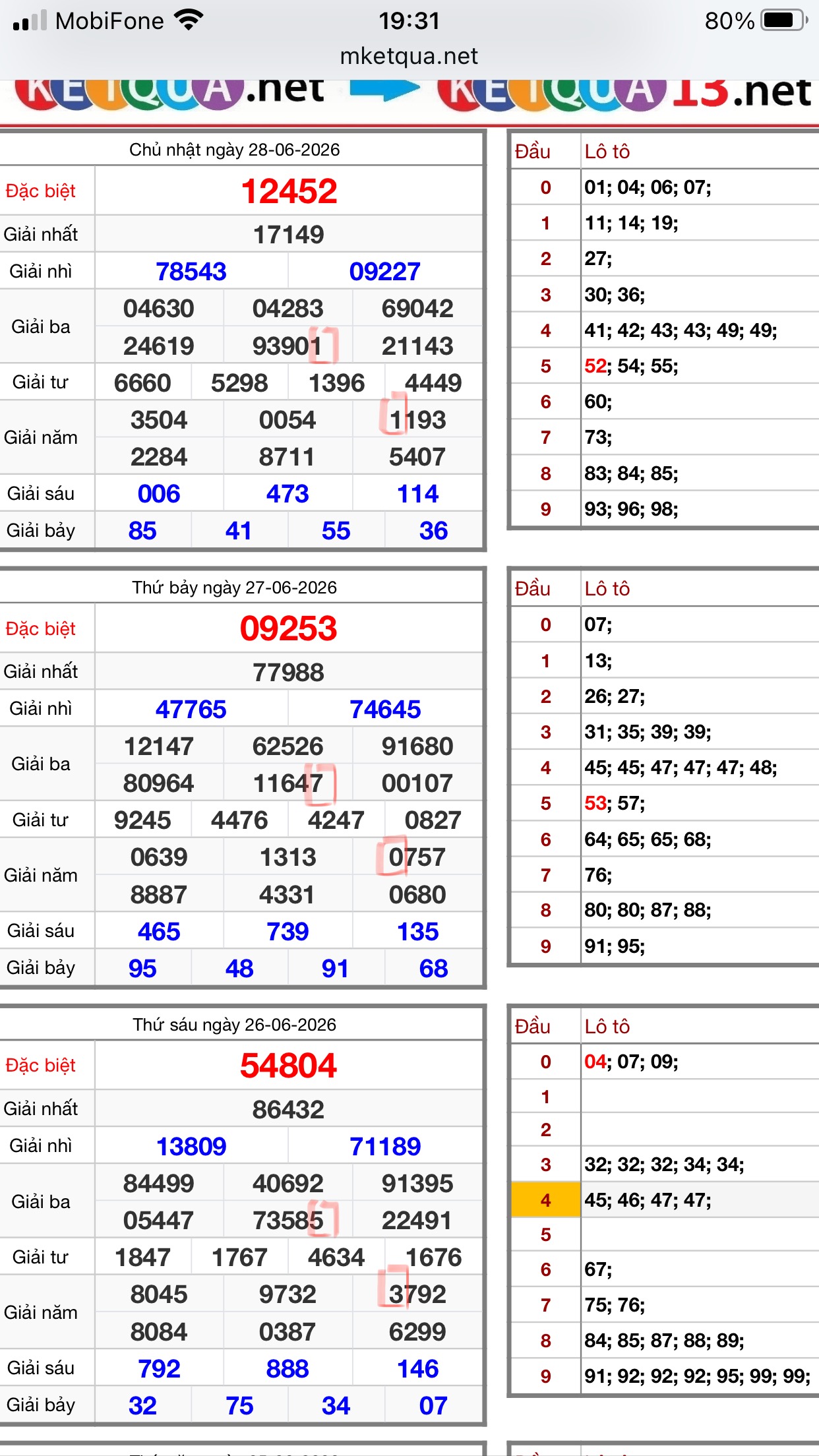This screenshot has width=819, height=1456.
Task: Tap fifth prize number 8711
Action: click(x=287, y=457)
